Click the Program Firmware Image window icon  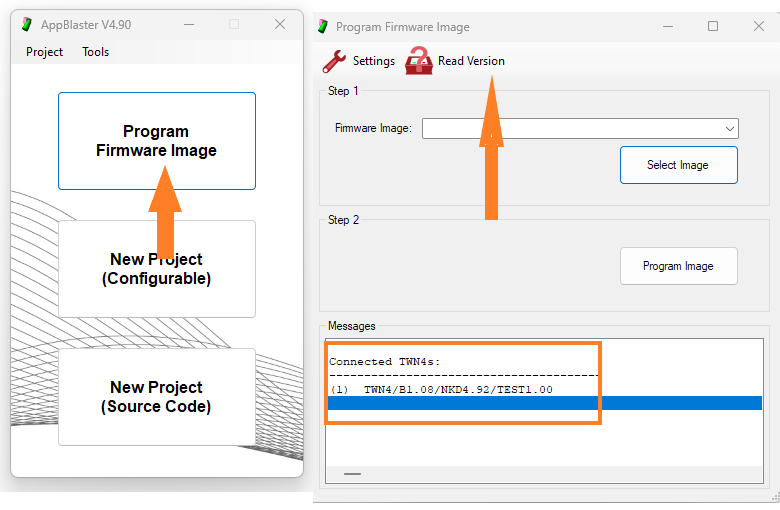pos(323,26)
